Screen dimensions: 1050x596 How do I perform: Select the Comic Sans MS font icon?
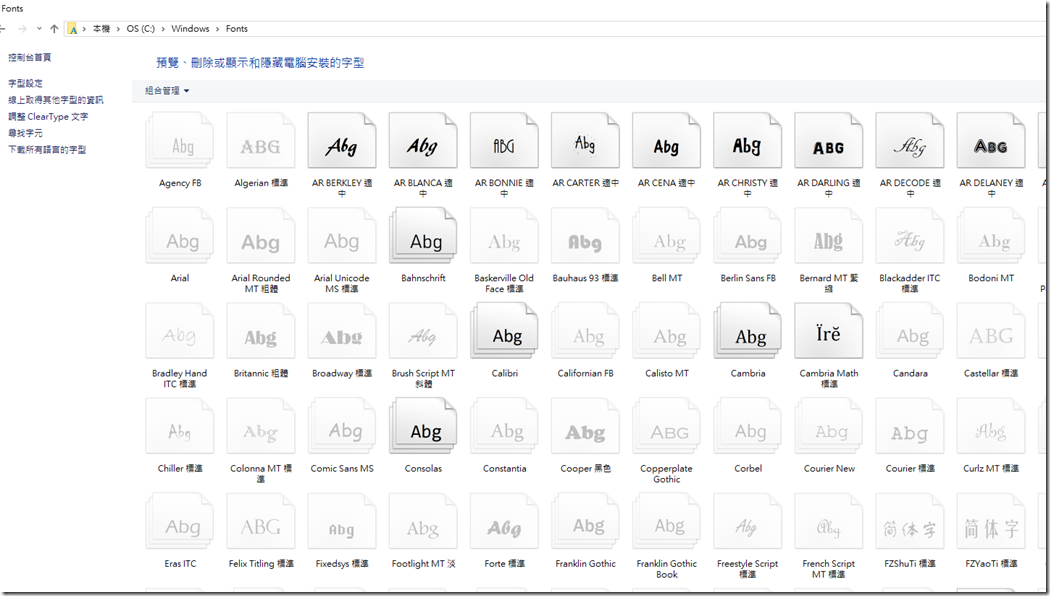pos(342,426)
